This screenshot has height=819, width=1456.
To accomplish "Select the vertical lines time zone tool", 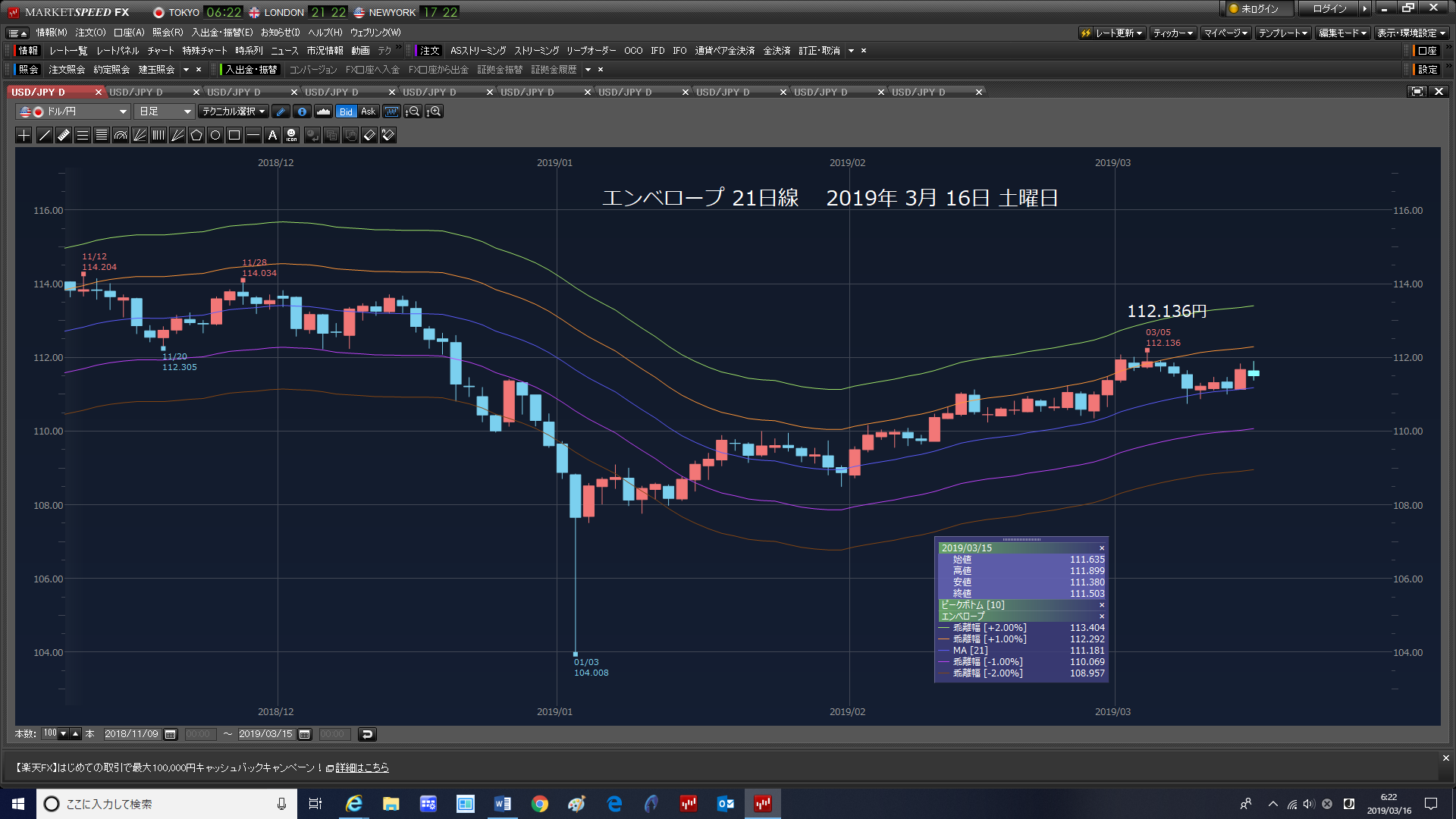I will click(x=158, y=135).
